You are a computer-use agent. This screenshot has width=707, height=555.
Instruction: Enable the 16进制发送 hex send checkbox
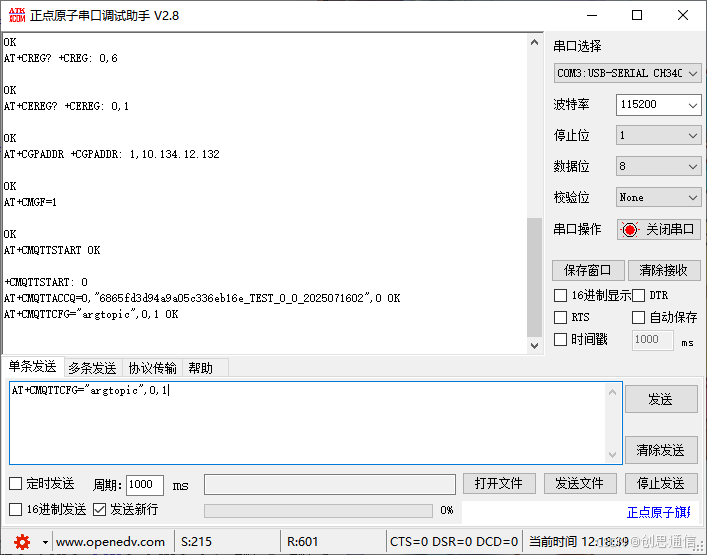16,509
